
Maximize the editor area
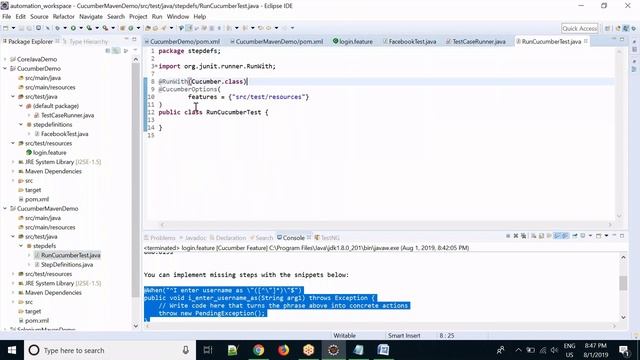pyautogui.click(x=622, y=40)
